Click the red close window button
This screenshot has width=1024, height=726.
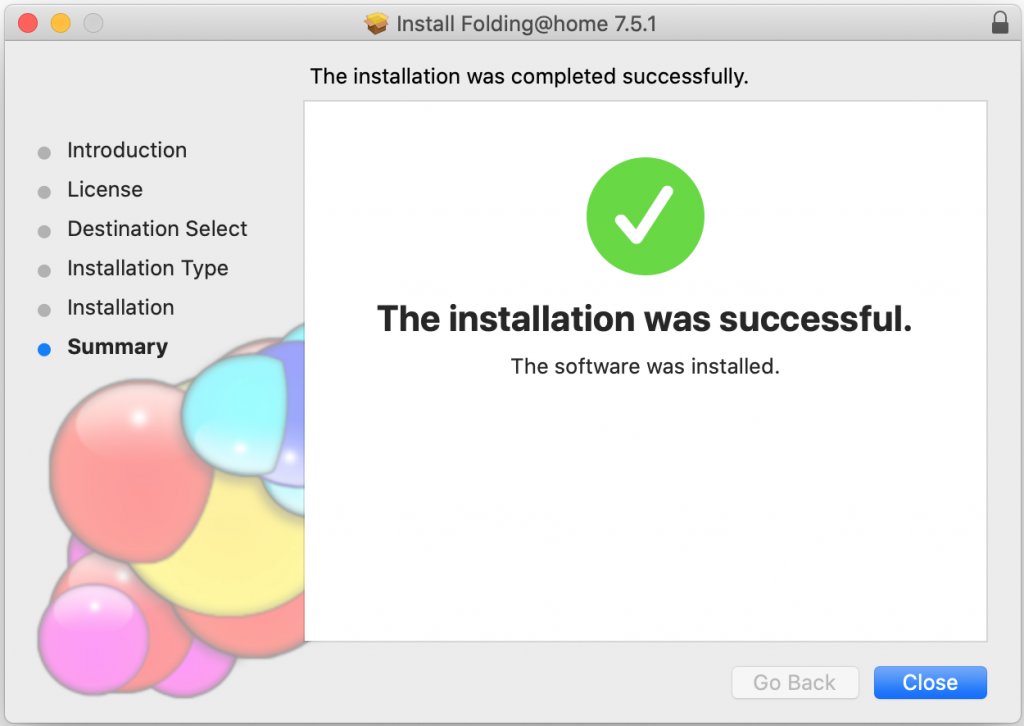[x=28, y=24]
